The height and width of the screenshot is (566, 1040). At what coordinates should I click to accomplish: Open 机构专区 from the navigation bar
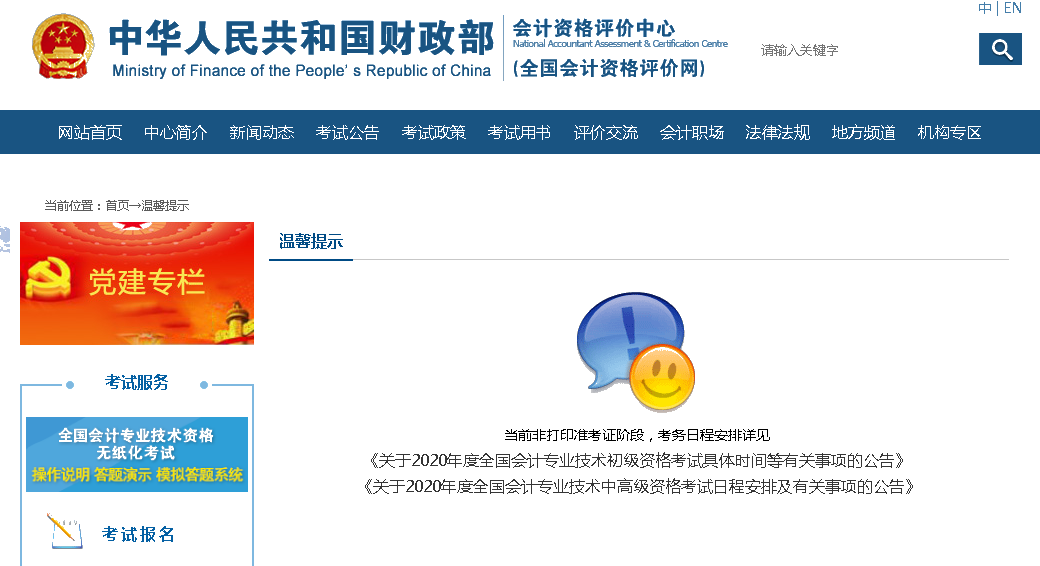click(950, 132)
